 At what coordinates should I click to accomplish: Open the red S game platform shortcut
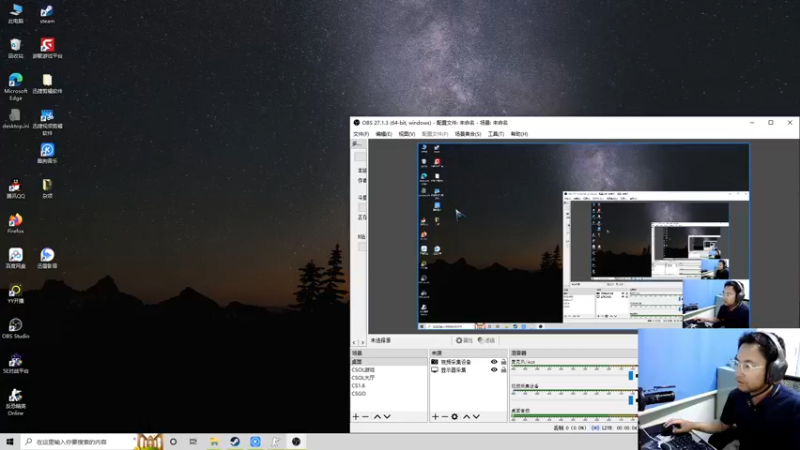tap(47, 48)
